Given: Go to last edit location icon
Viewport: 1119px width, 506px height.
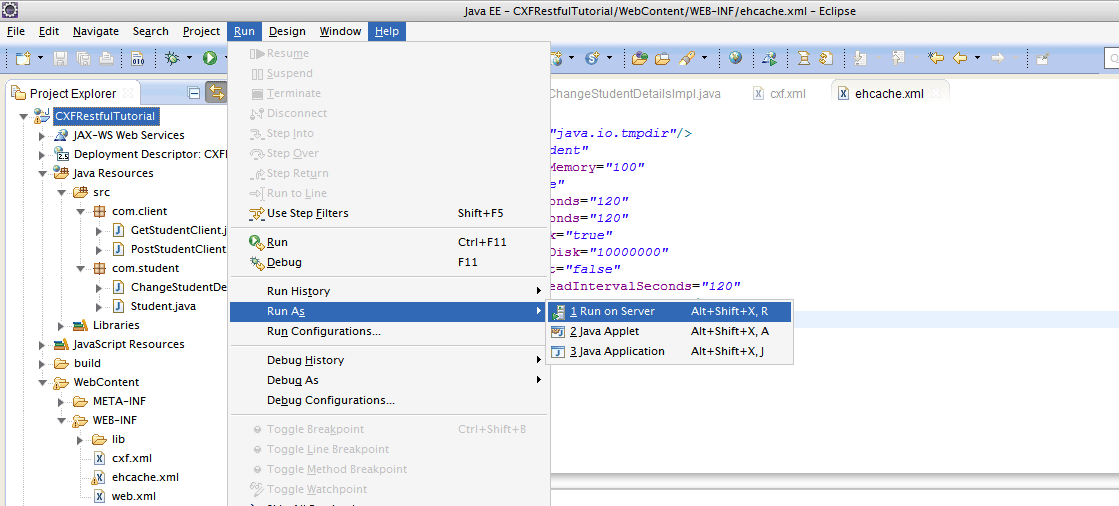Looking at the screenshot, I should click(x=935, y=58).
